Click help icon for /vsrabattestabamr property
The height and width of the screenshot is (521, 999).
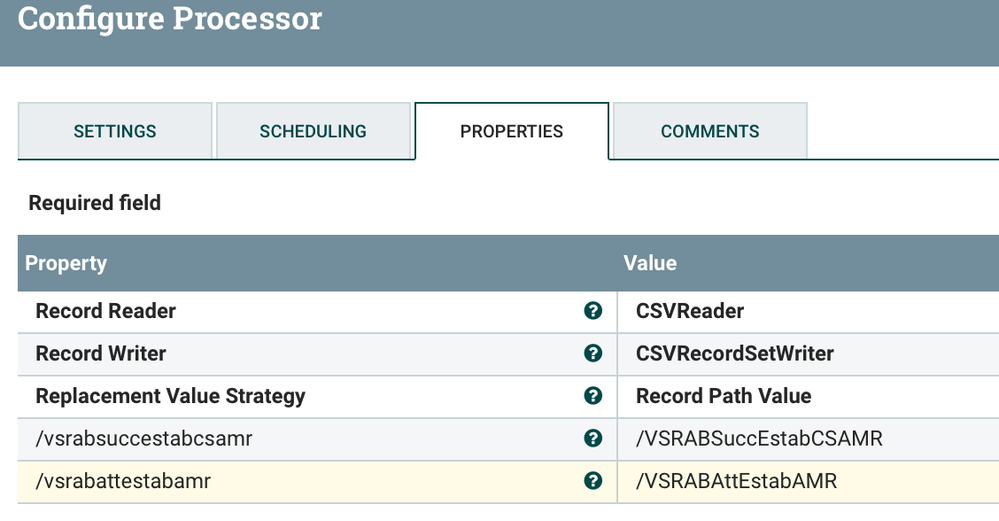593,481
